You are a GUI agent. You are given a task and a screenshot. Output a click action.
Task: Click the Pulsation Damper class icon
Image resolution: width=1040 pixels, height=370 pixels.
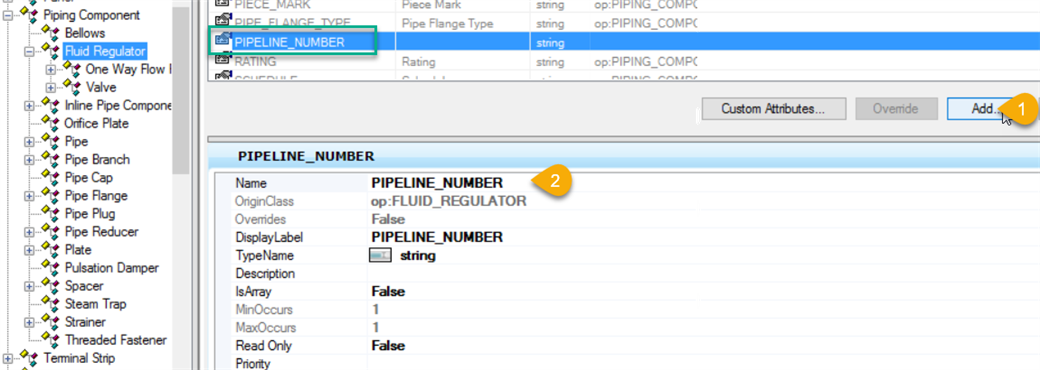[52, 268]
